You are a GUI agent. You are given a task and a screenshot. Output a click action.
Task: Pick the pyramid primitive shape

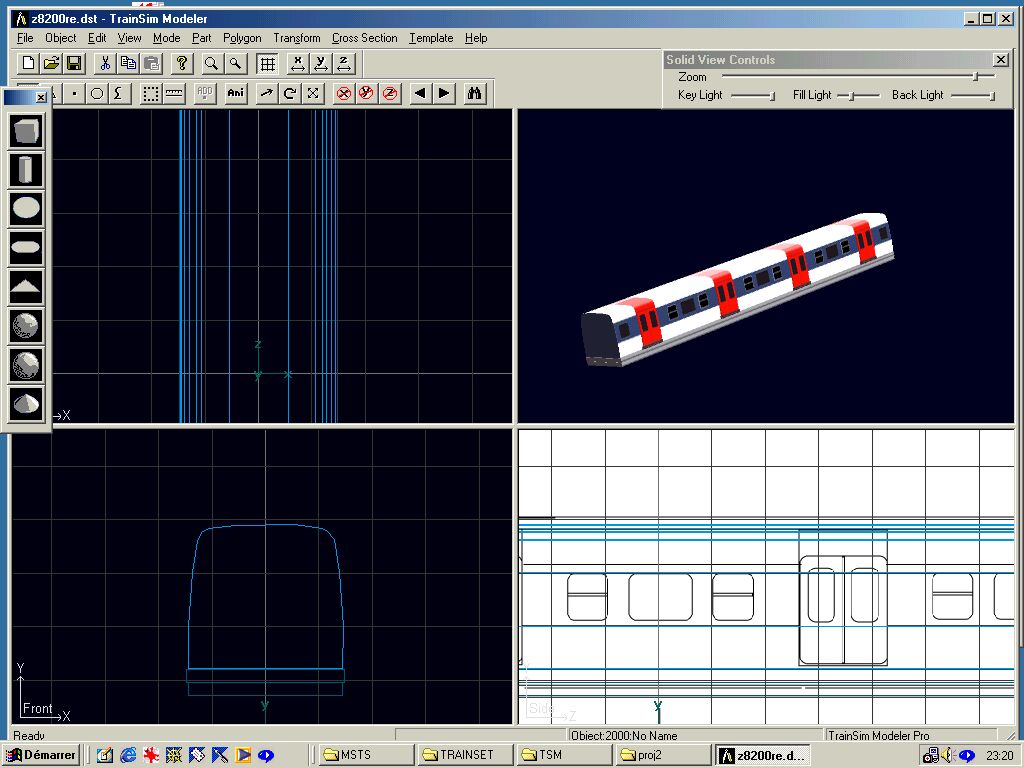(26, 287)
